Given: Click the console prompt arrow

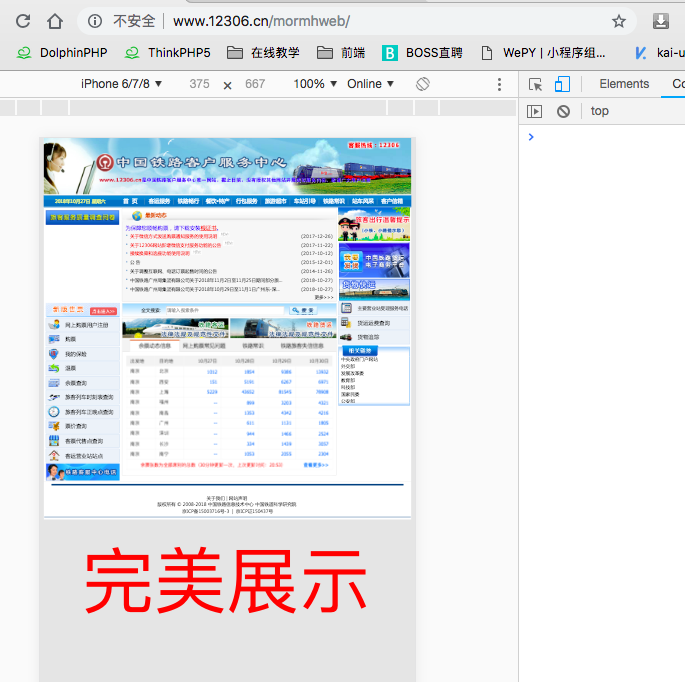Looking at the screenshot, I should (531, 137).
